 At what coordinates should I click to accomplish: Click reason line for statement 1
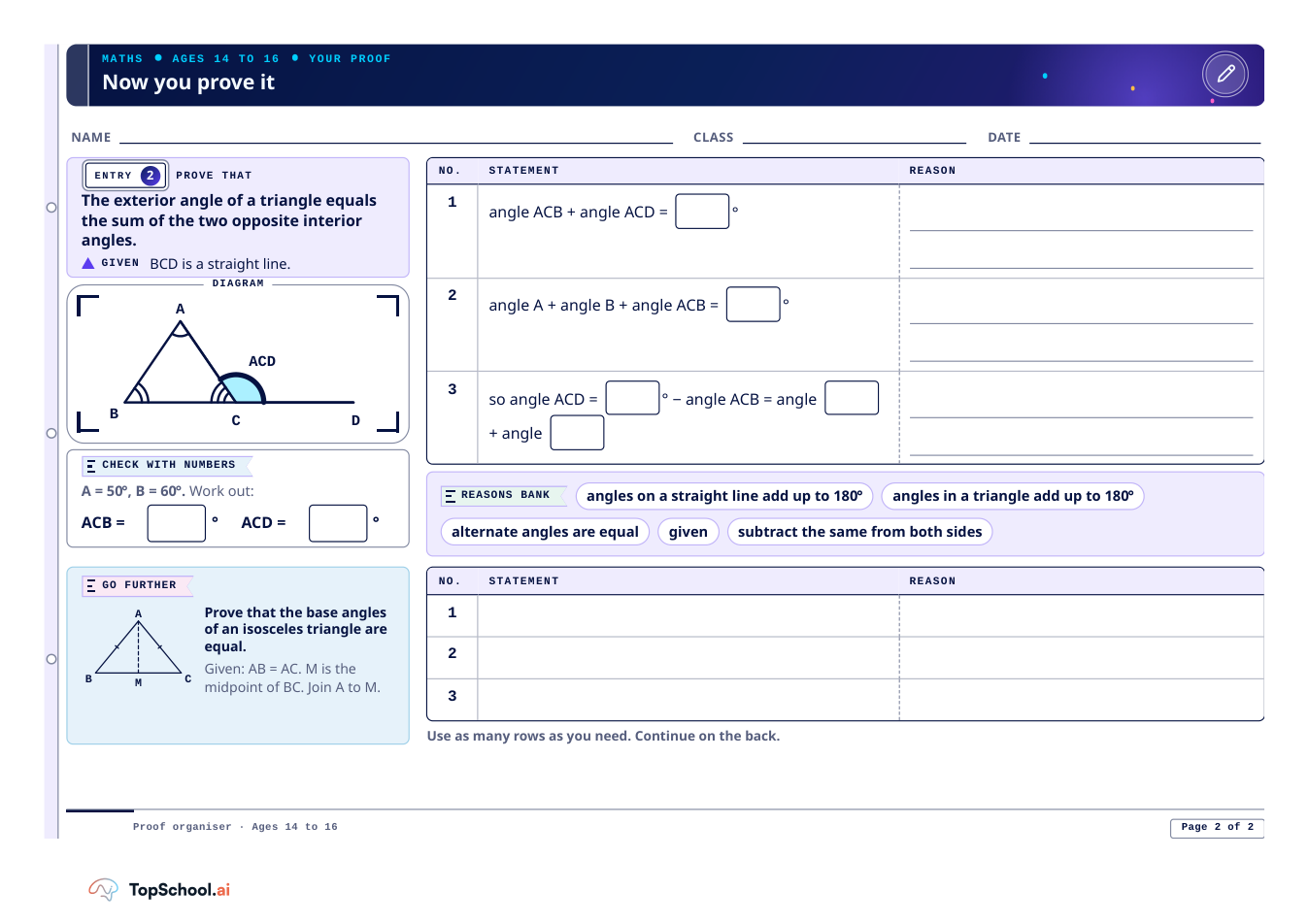coord(1081,231)
